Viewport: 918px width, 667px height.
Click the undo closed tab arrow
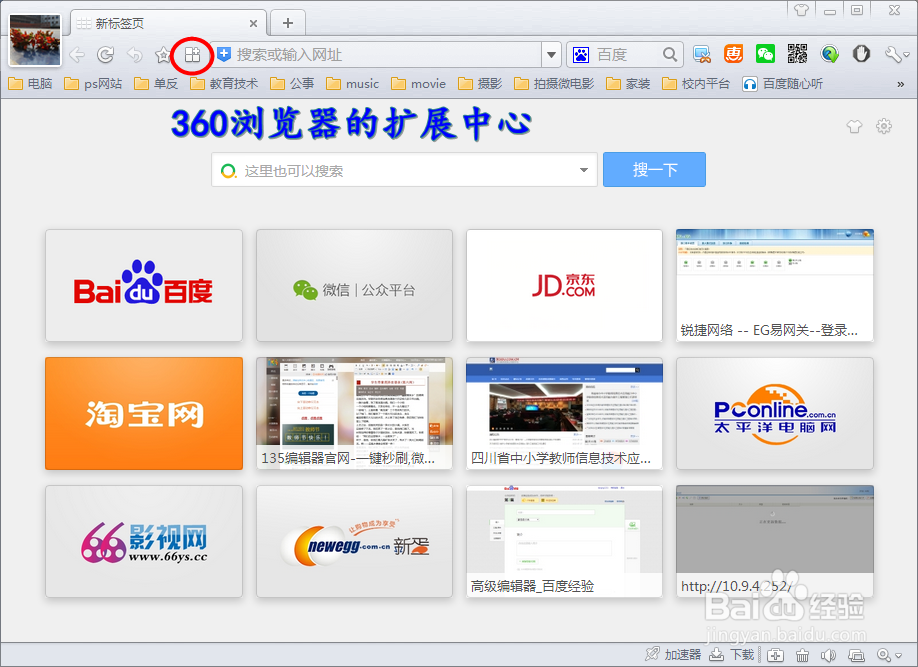[135, 55]
